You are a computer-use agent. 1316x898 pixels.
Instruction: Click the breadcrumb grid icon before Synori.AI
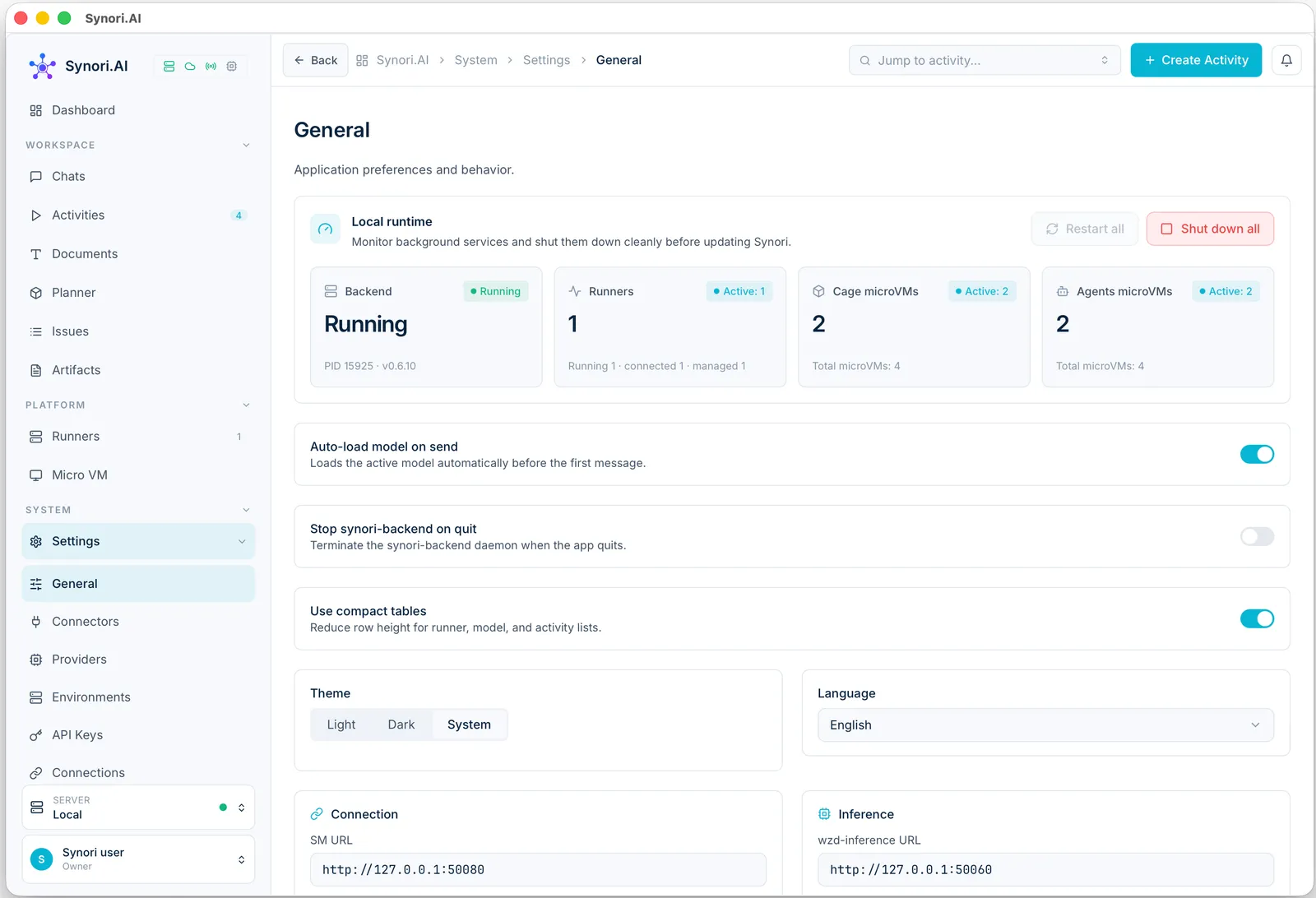point(362,60)
